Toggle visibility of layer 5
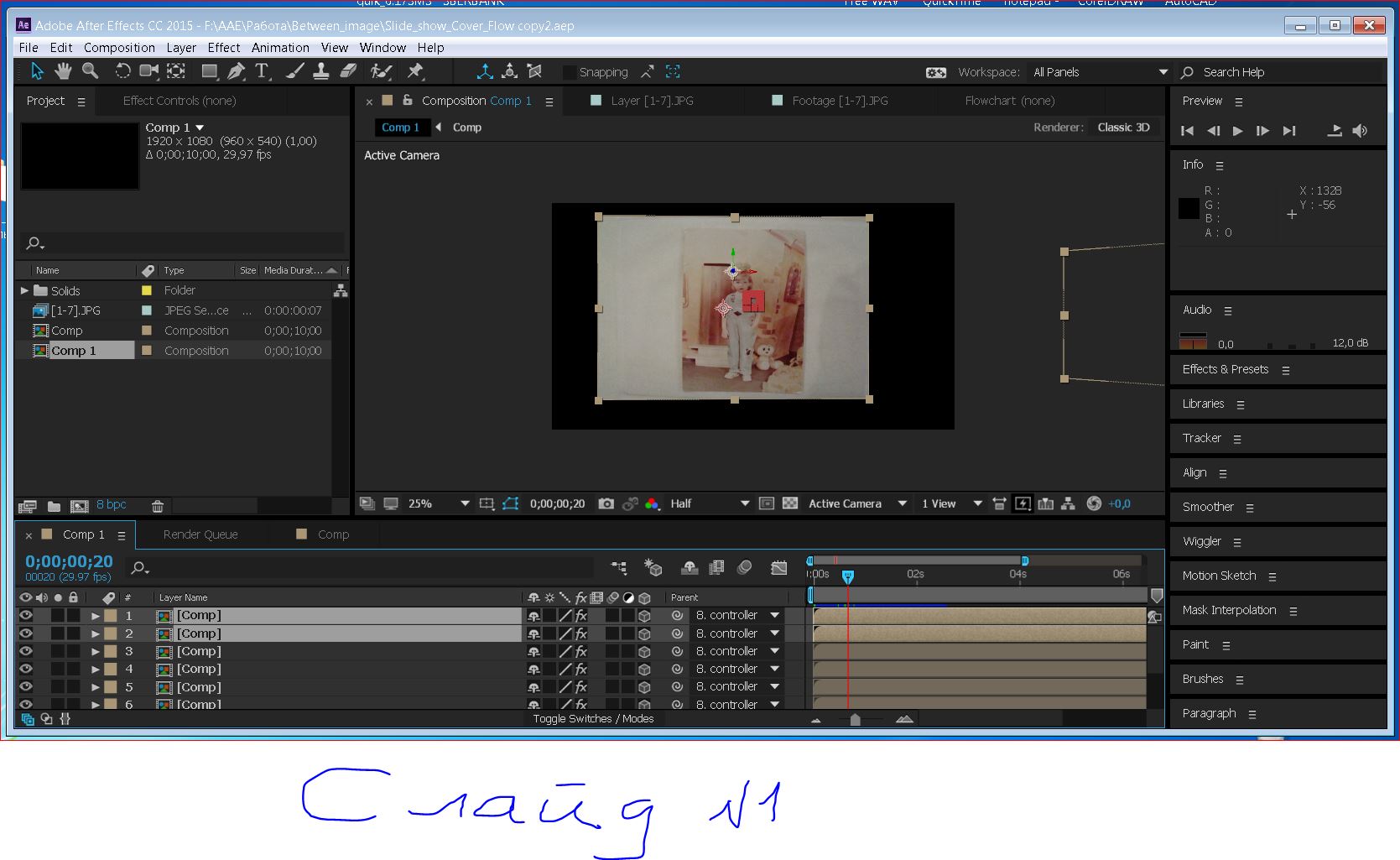Image resolution: width=1400 pixels, height=860 pixels. tap(26, 686)
